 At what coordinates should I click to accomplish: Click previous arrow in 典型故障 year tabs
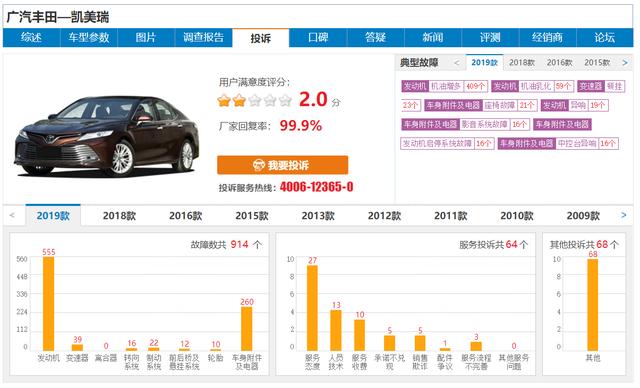tap(457, 63)
